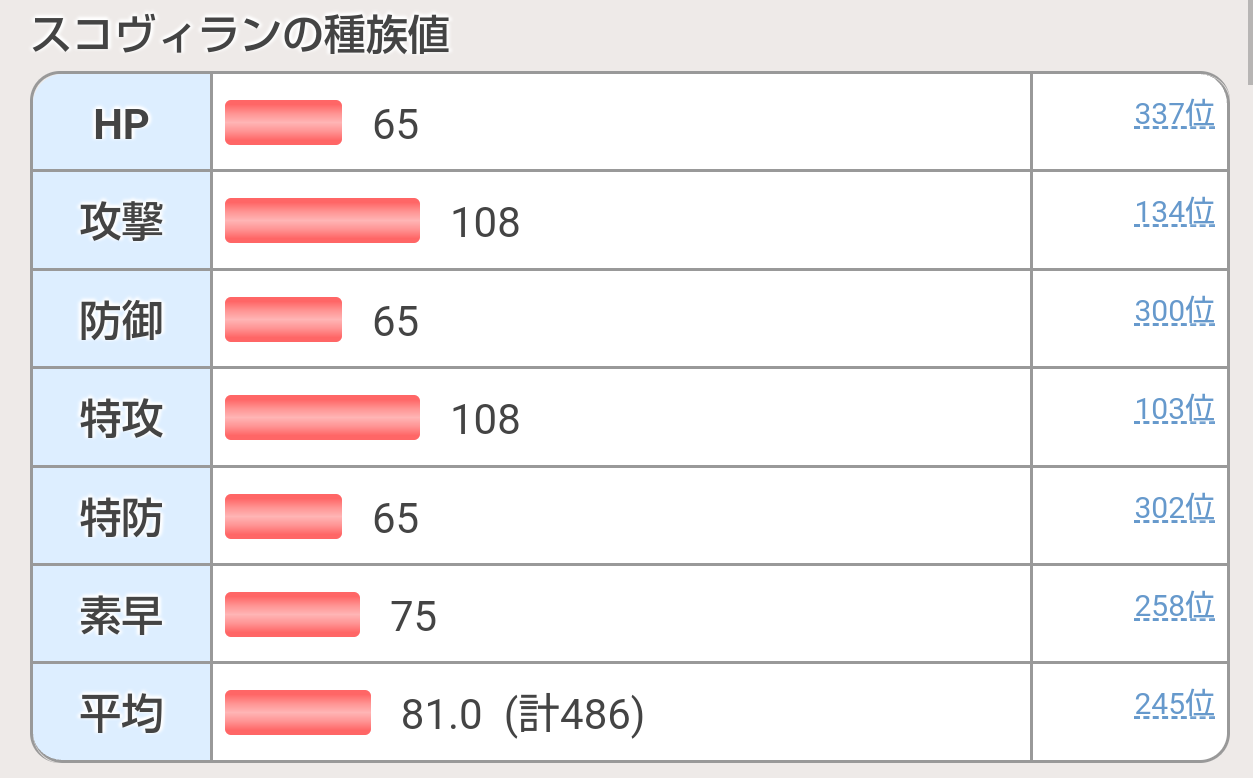The image size is (1253, 778).
Task: Click the 平均 row header cell
Action: point(121,713)
